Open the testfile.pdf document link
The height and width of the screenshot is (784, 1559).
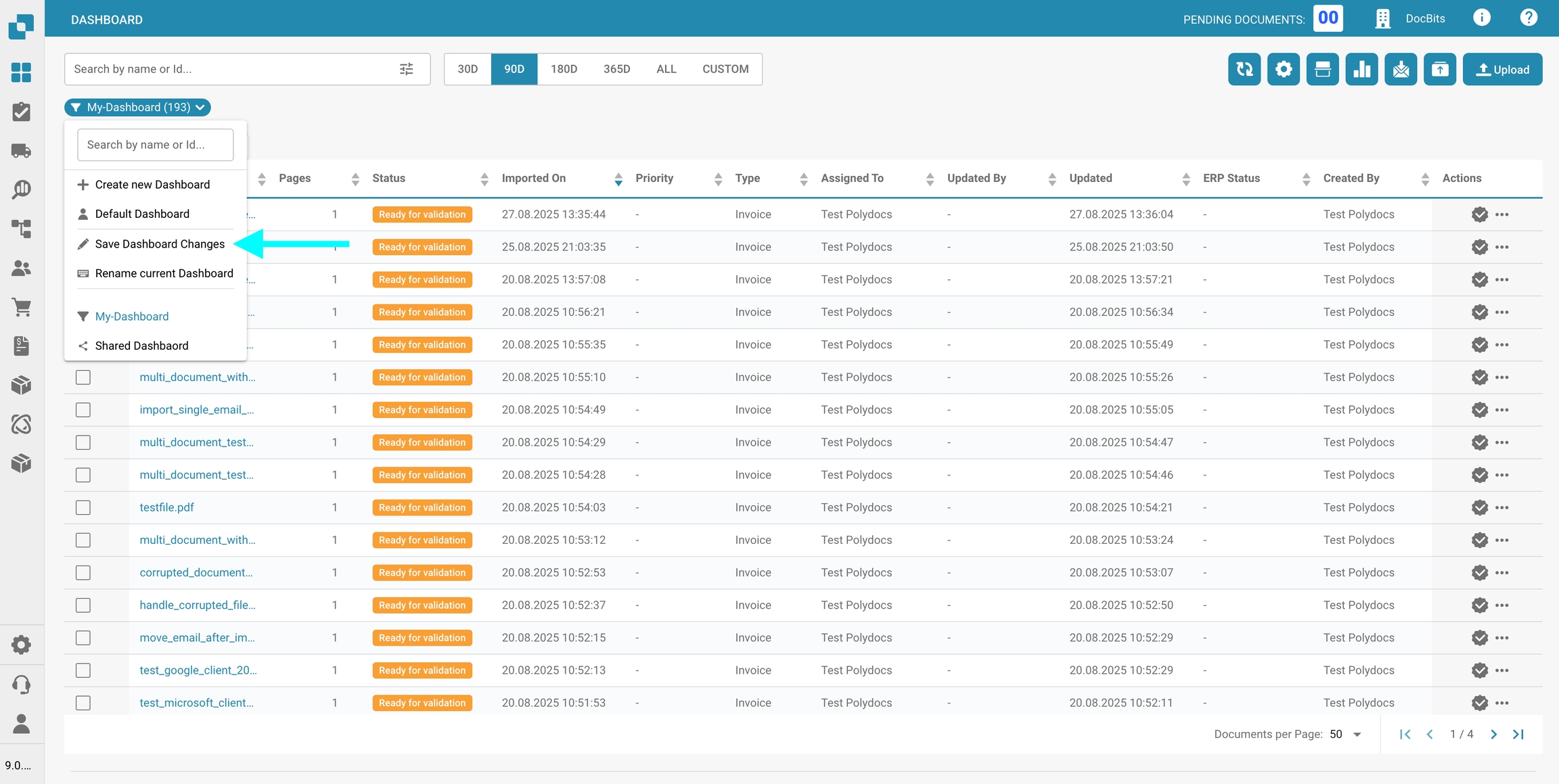(166, 507)
